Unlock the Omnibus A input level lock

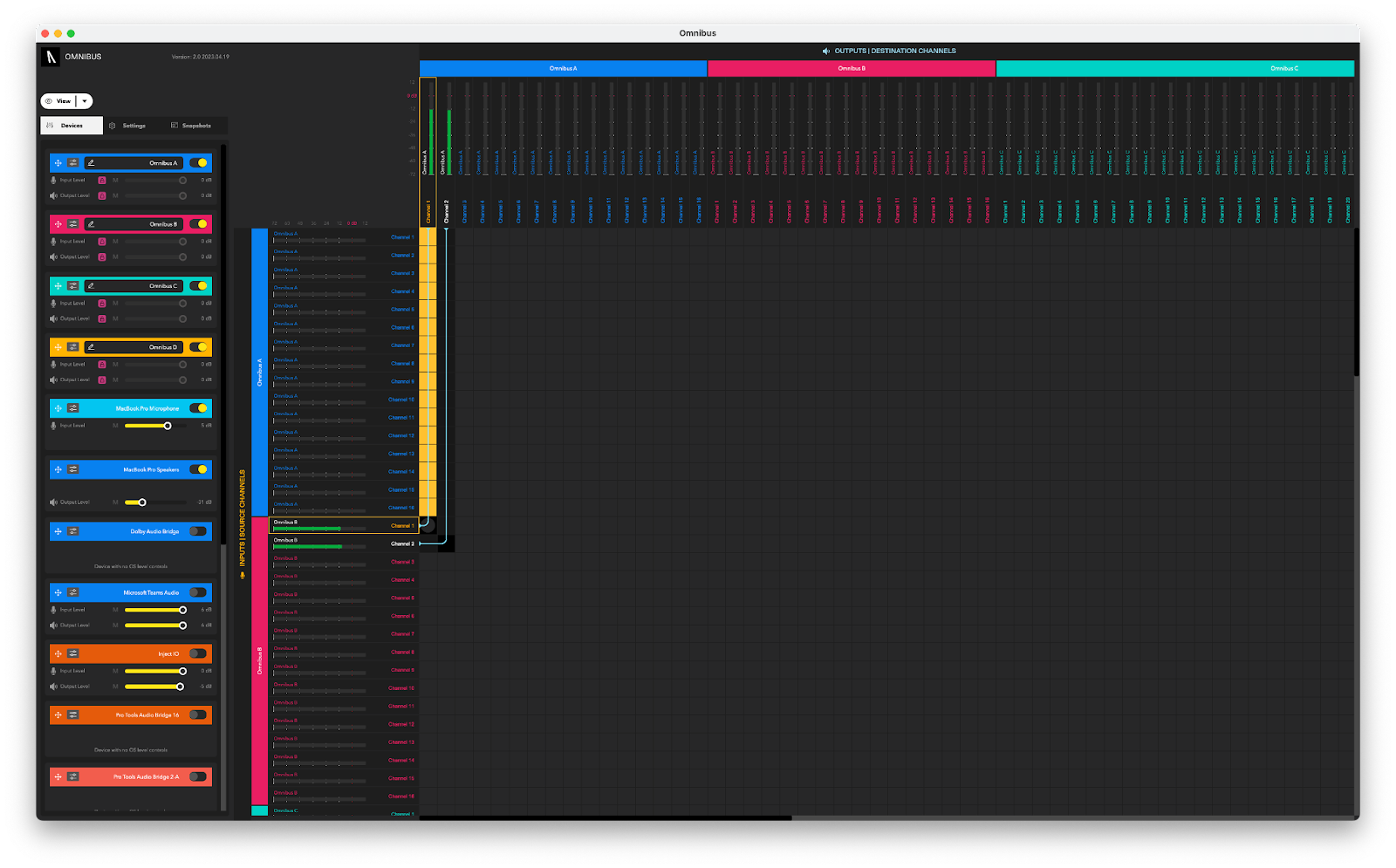[102, 181]
